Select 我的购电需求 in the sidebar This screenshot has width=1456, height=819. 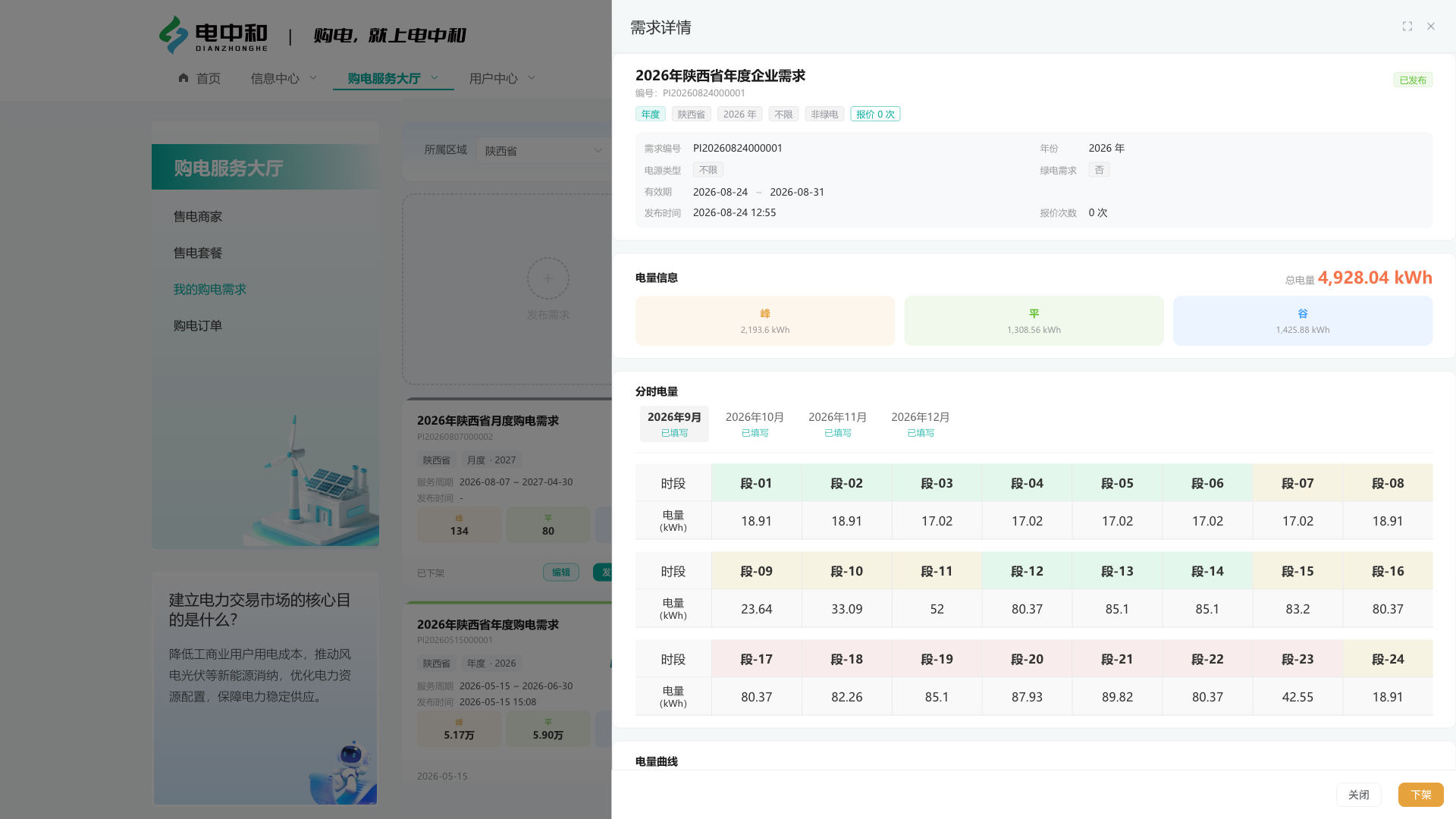[210, 290]
